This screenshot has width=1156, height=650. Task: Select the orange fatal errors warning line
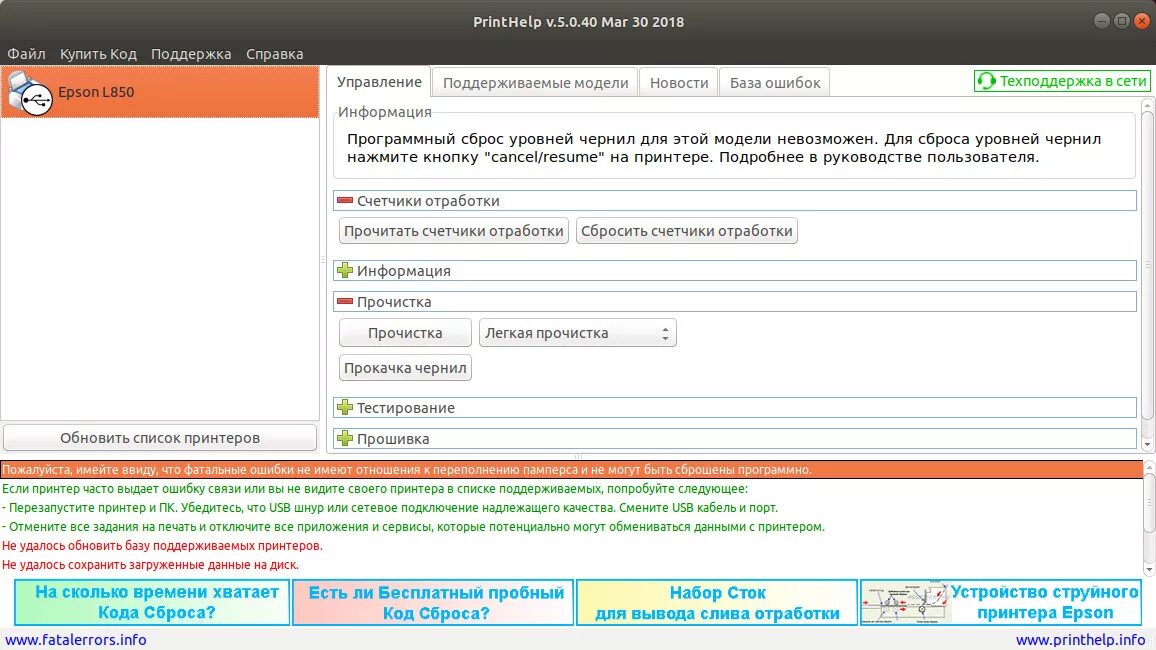571,469
